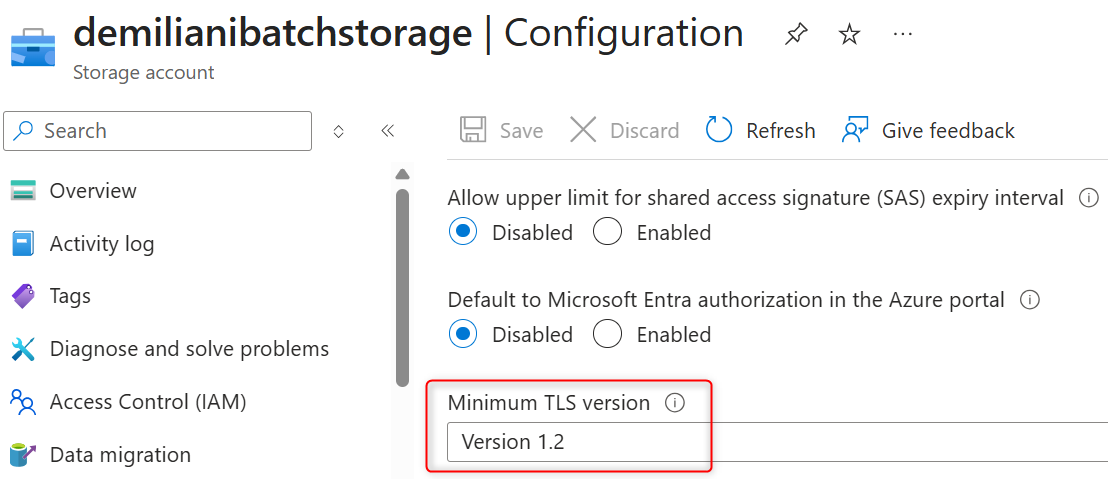Click the Give feedback icon
Image resolution: width=1108 pixels, height=479 pixels.
[855, 131]
